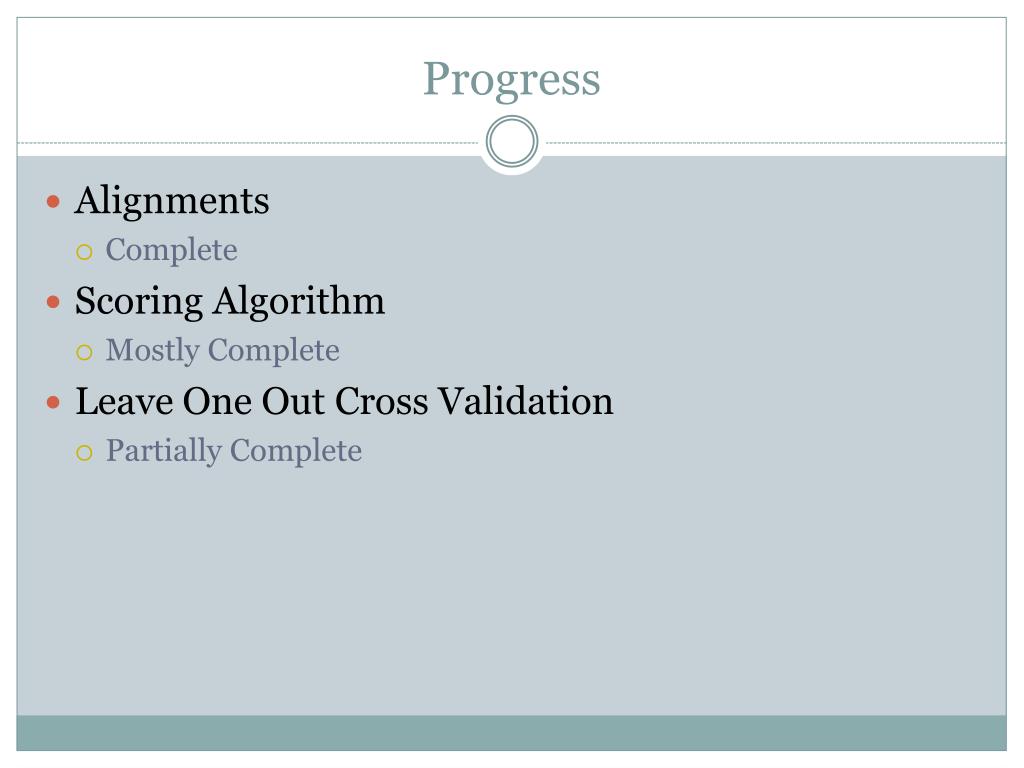
Task: Select the Alignments heading text
Action: (x=172, y=201)
